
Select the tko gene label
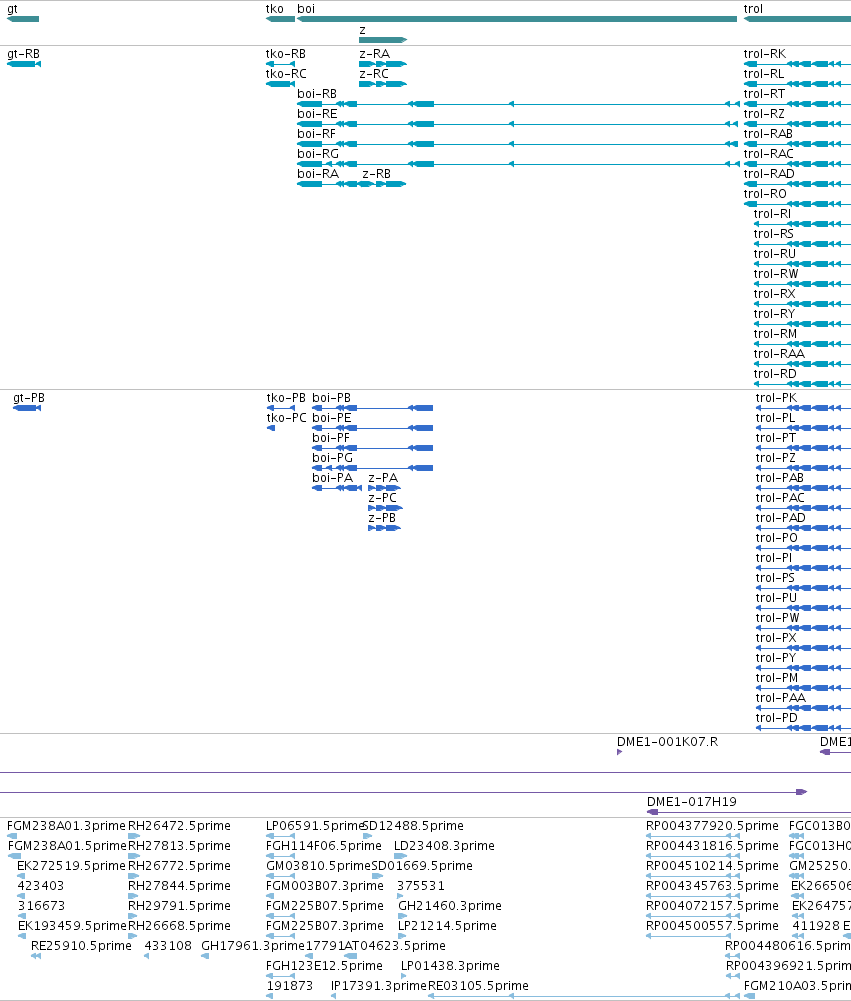coord(275,9)
